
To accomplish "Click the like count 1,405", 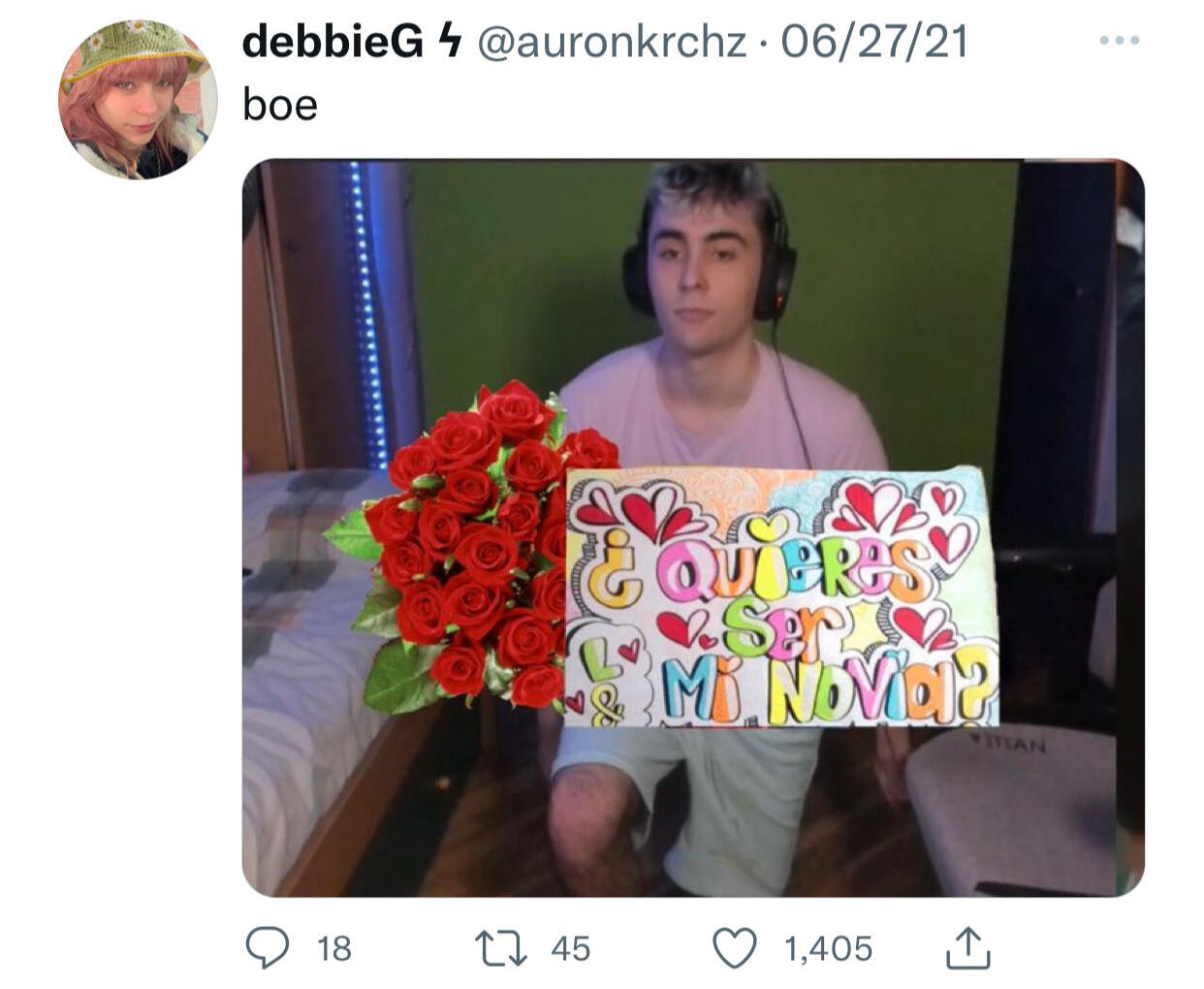I will [x=828, y=948].
